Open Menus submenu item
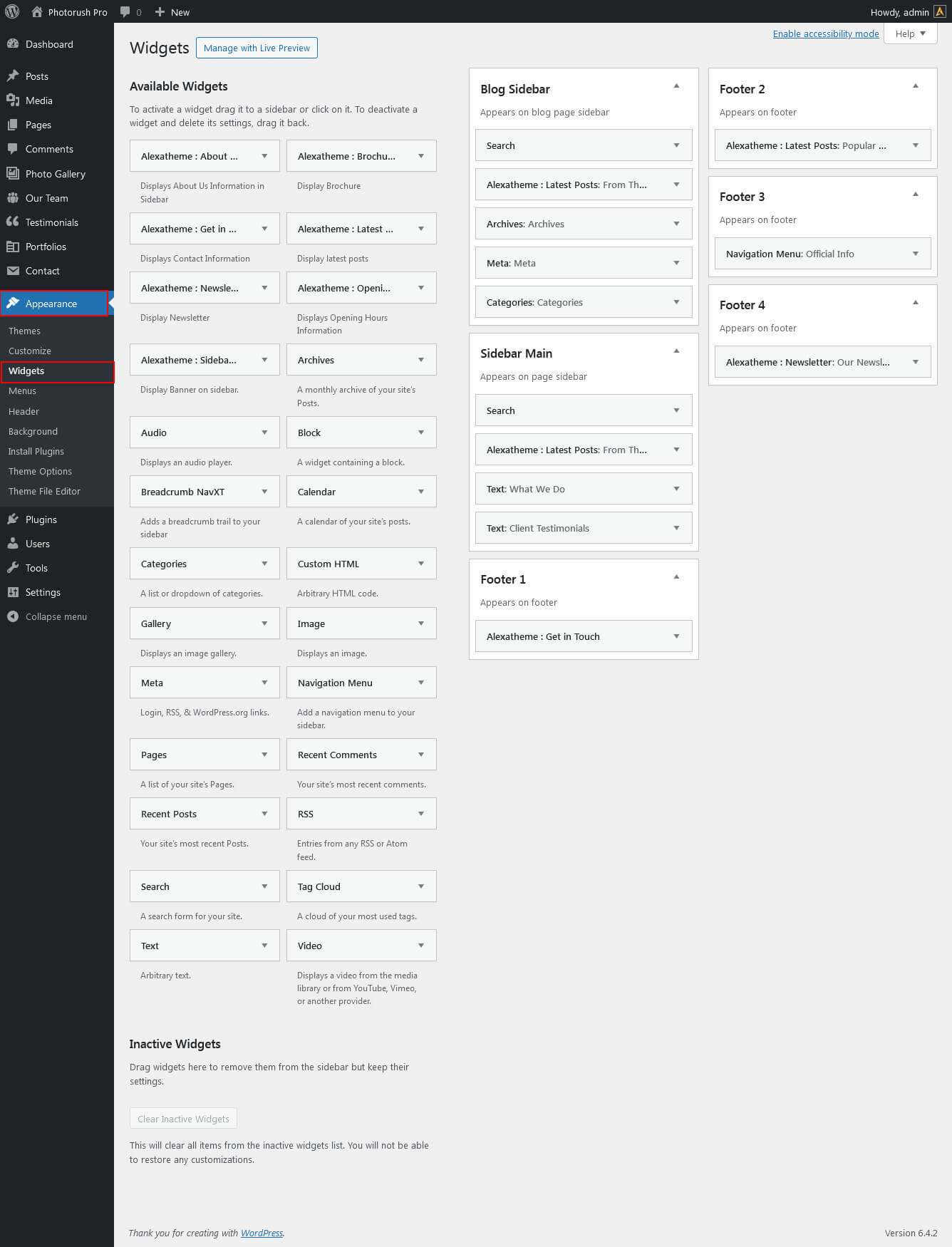Screen dimensions: 952x1247 point(22,390)
